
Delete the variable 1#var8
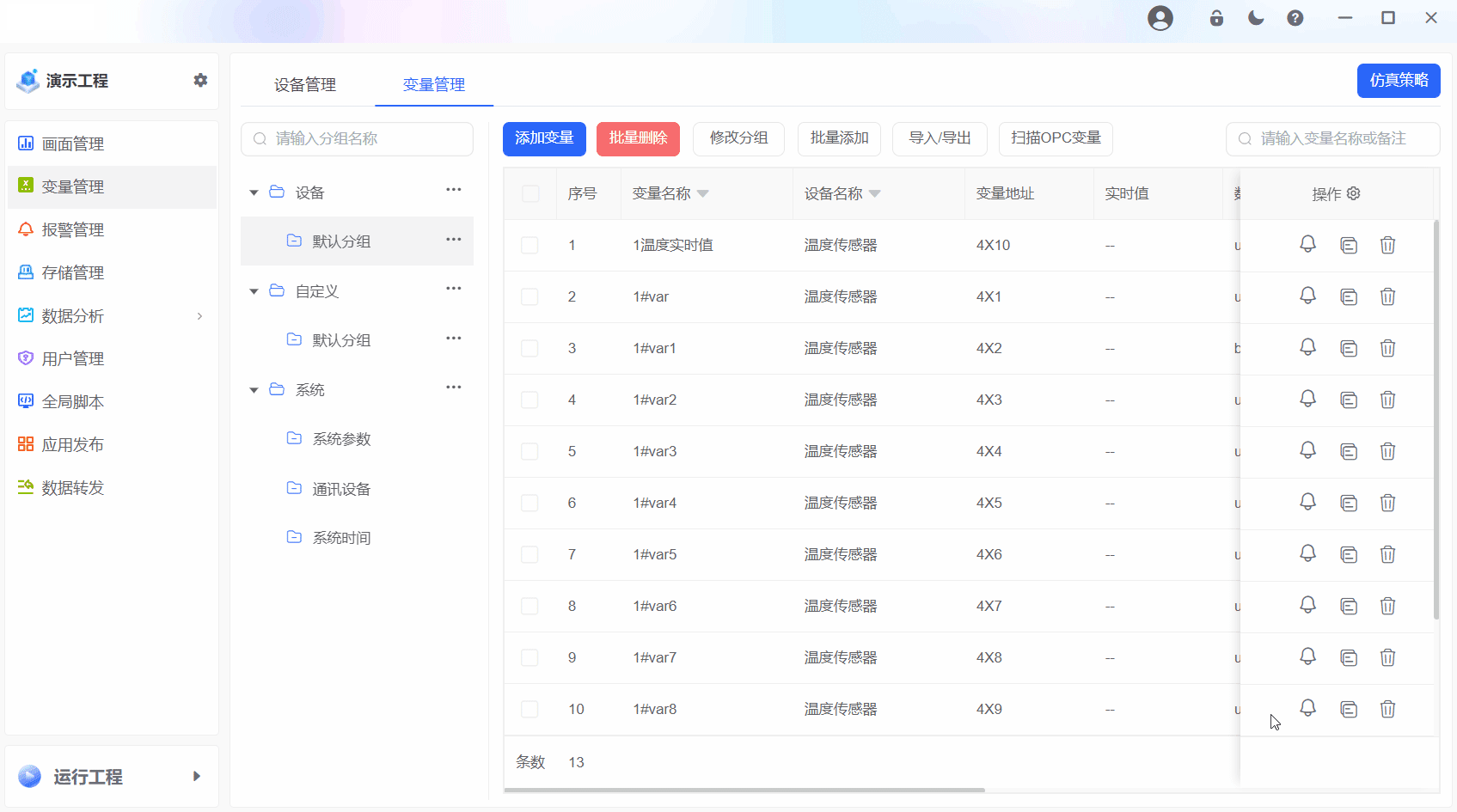[x=1387, y=709]
